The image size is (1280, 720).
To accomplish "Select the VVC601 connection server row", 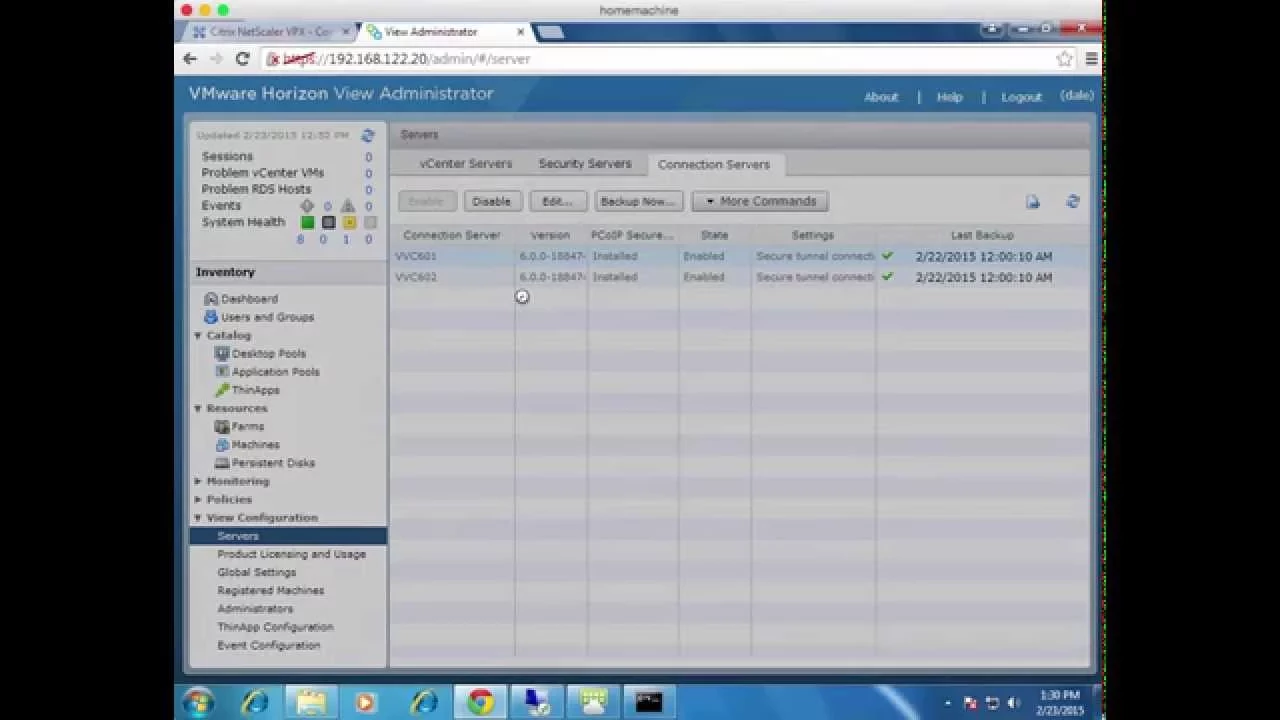I will tap(739, 256).
